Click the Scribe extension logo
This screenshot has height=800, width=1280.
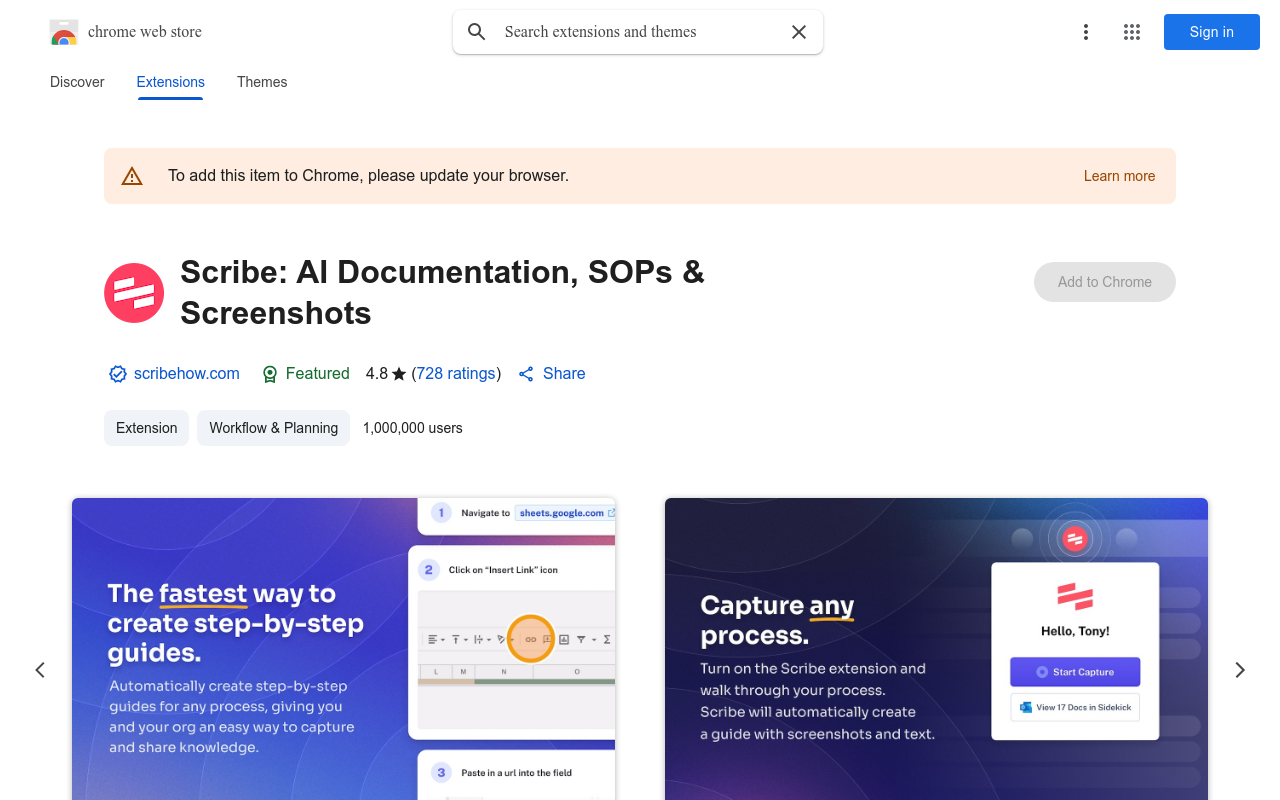[134, 293]
